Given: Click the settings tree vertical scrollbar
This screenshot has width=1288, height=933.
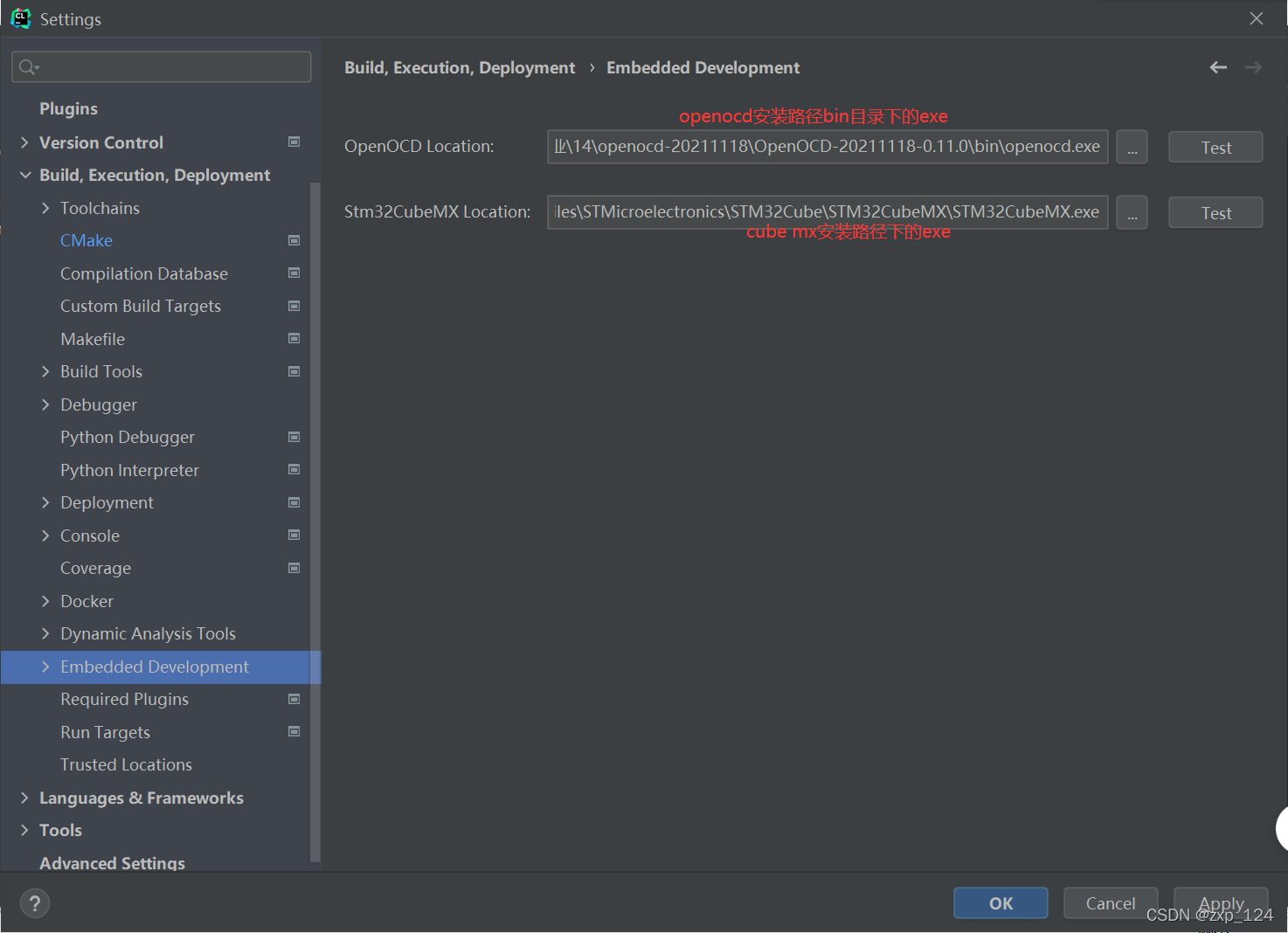Looking at the screenshot, I should (315, 521).
